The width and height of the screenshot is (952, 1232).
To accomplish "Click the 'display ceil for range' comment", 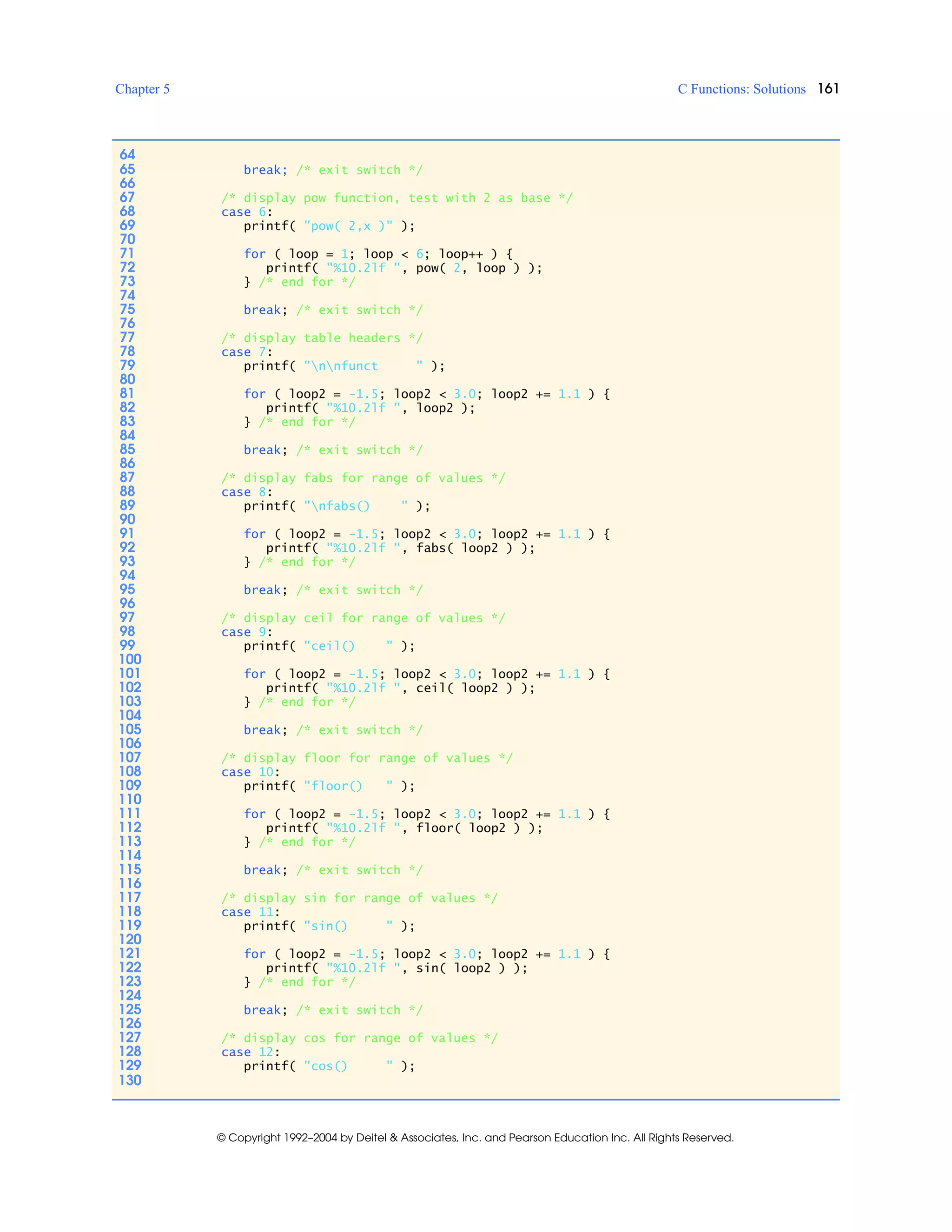I will tap(363, 618).
